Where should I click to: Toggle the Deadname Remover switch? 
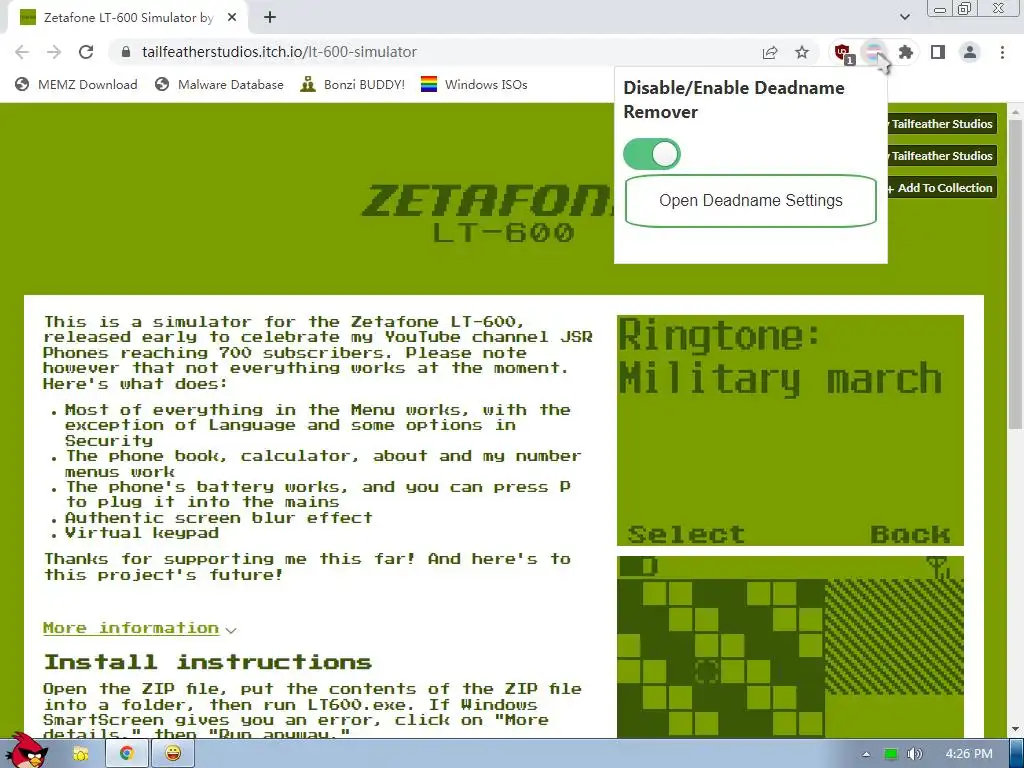[651, 154]
